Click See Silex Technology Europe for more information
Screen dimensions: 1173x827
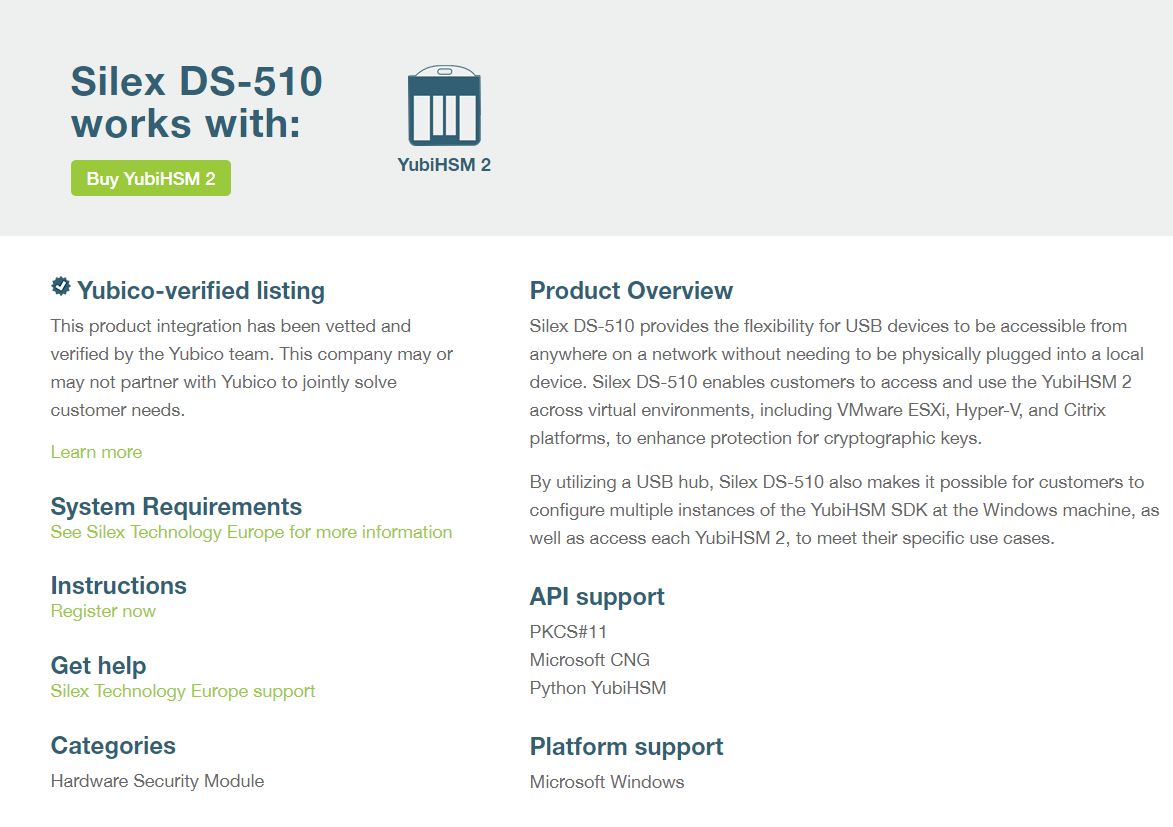coord(251,532)
